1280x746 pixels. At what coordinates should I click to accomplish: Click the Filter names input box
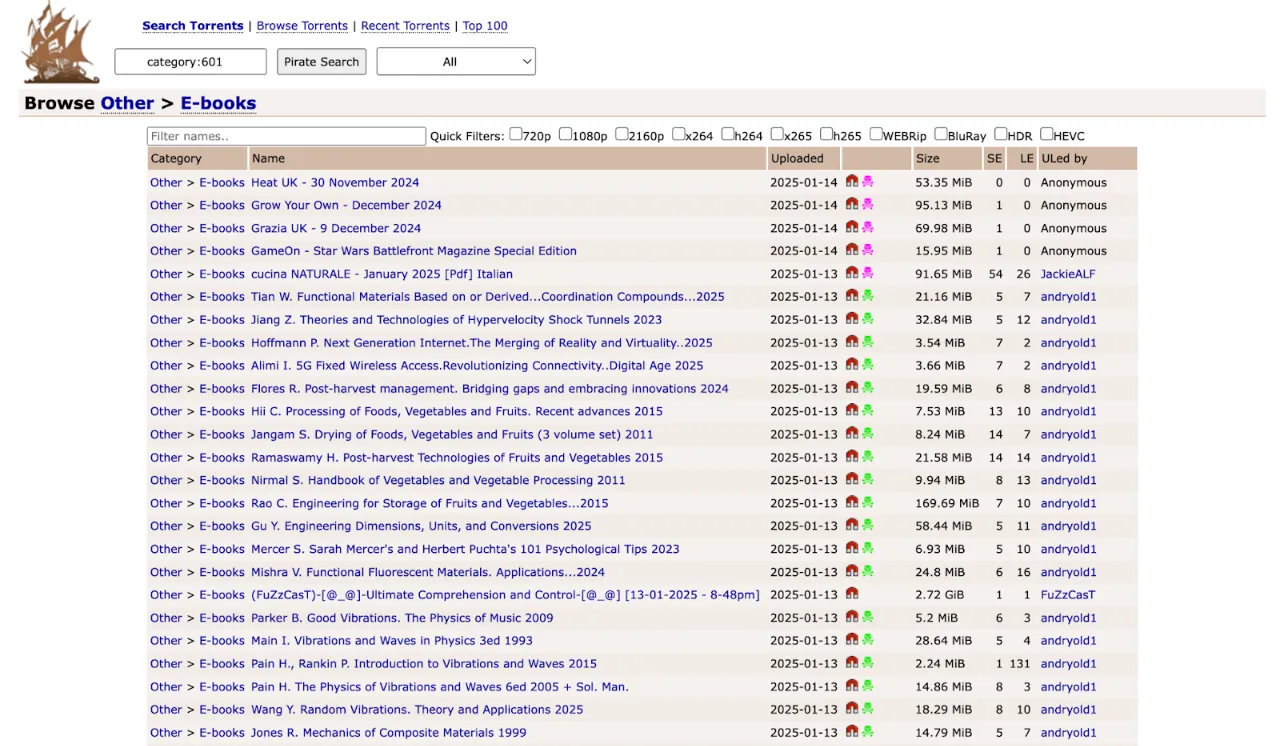[x=286, y=136]
